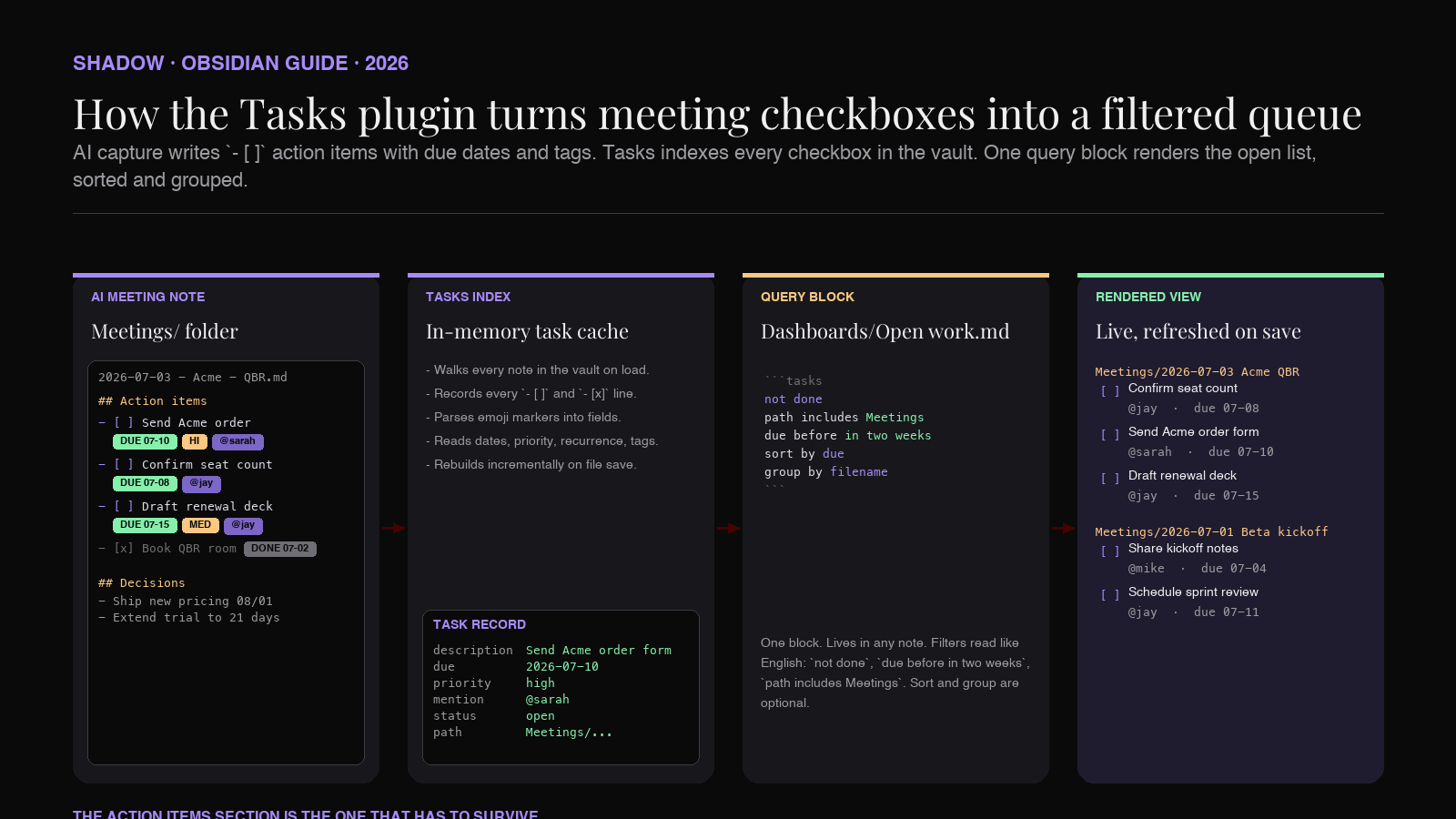Toggle the 'Confirm seat count' checkbox in meeting note
This screenshot has width=1456, height=819.
[124, 464]
